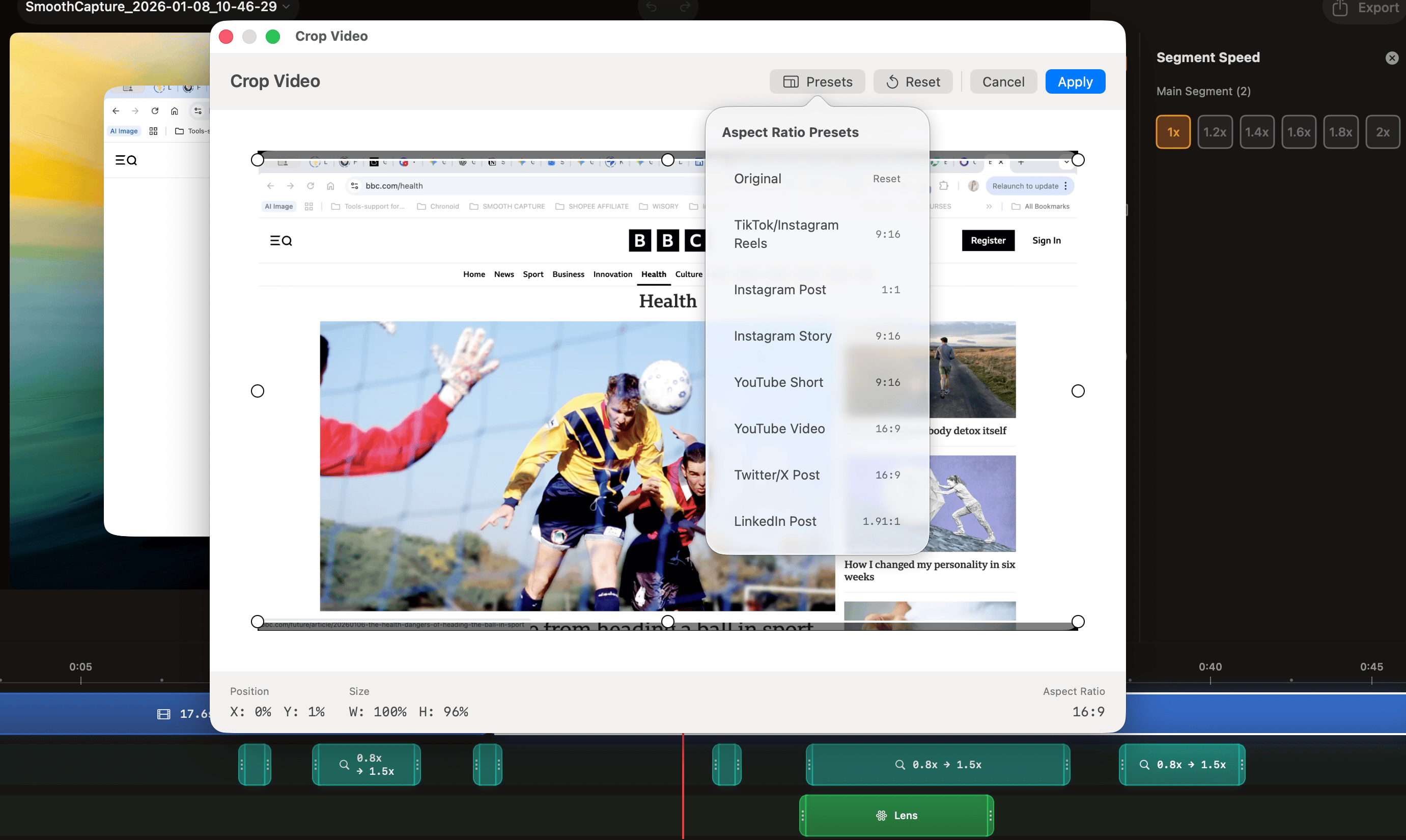This screenshot has width=1406, height=840.
Task: Click the crop handle at top-right corner
Action: [x=1078, y=160]
